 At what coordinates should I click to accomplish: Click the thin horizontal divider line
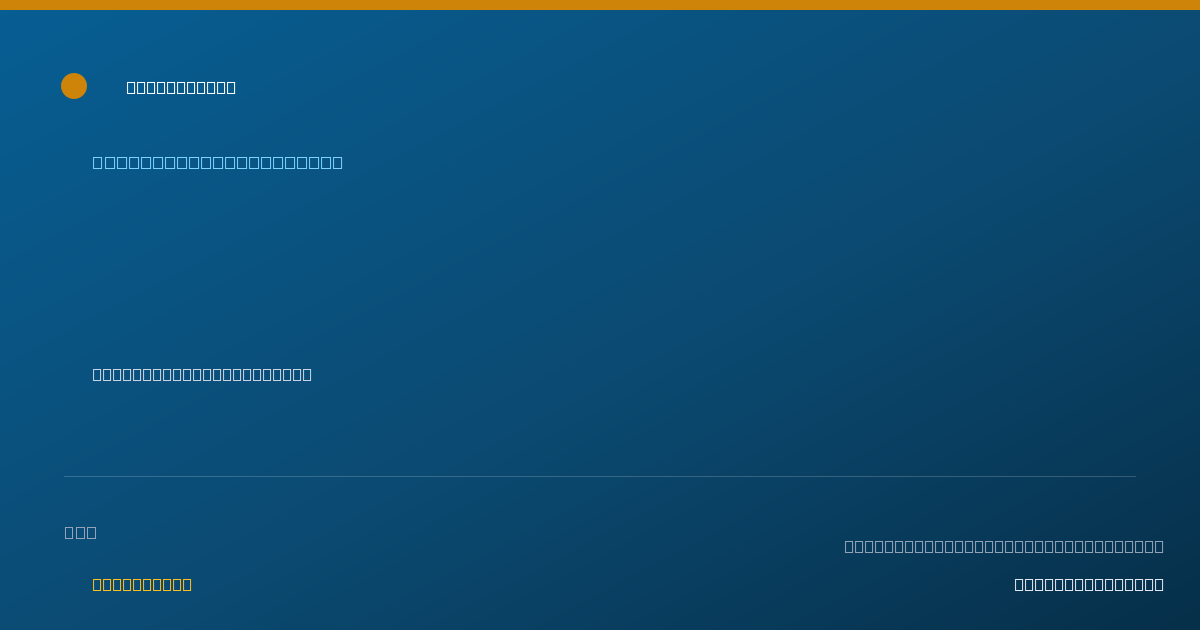point(600,476)
